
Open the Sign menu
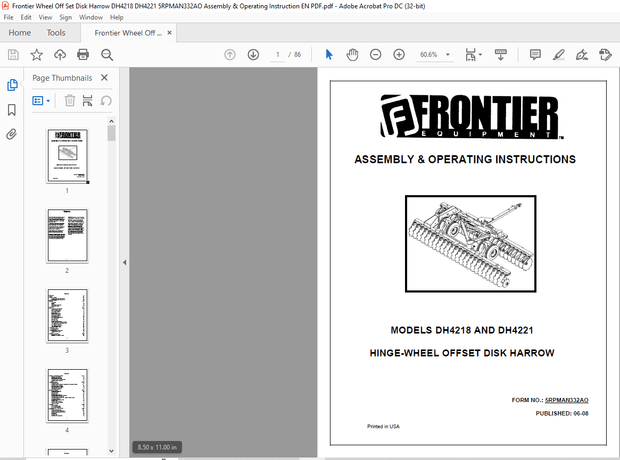coord(66,17)
